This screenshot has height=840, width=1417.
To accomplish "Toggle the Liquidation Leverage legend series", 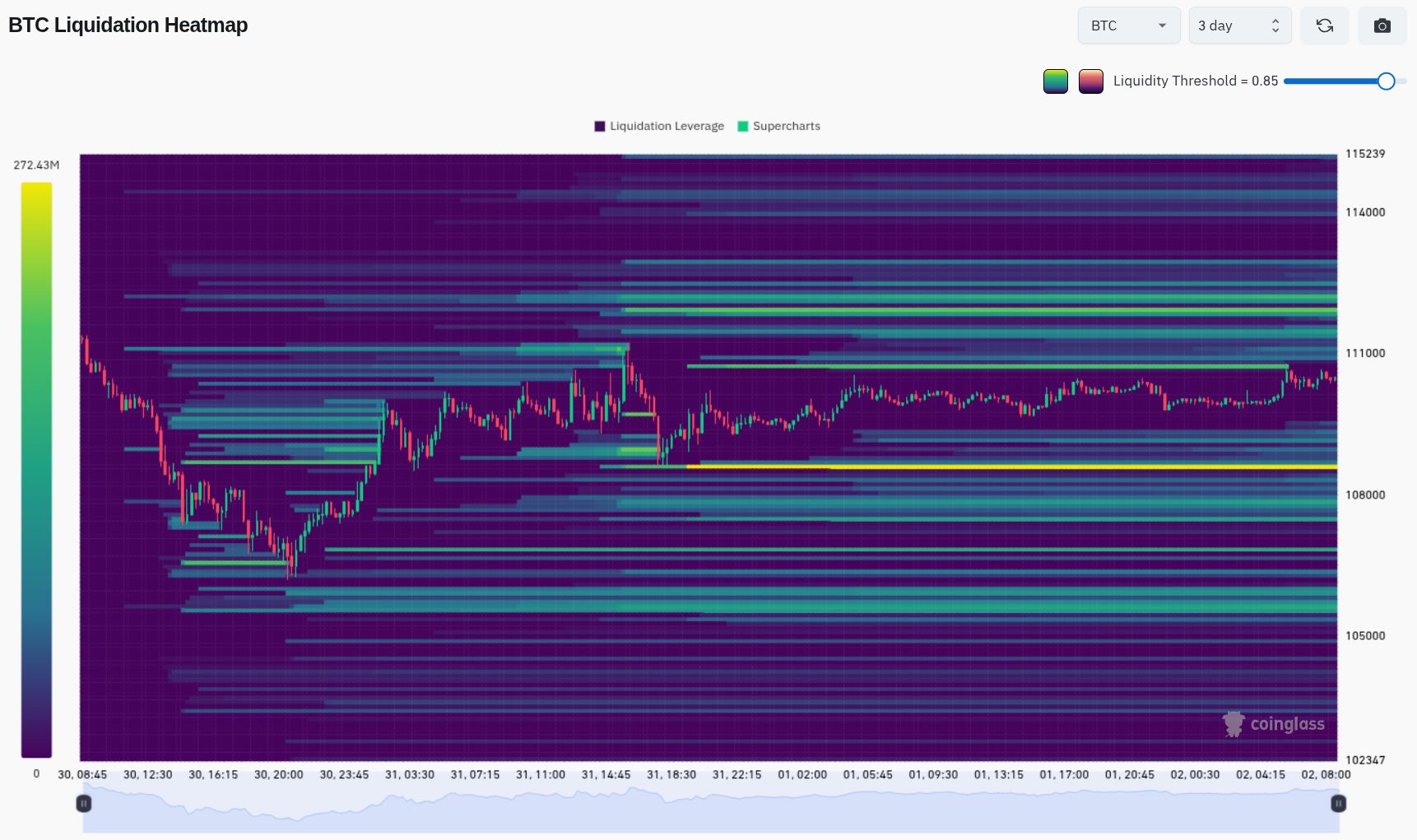I will 659,126.
